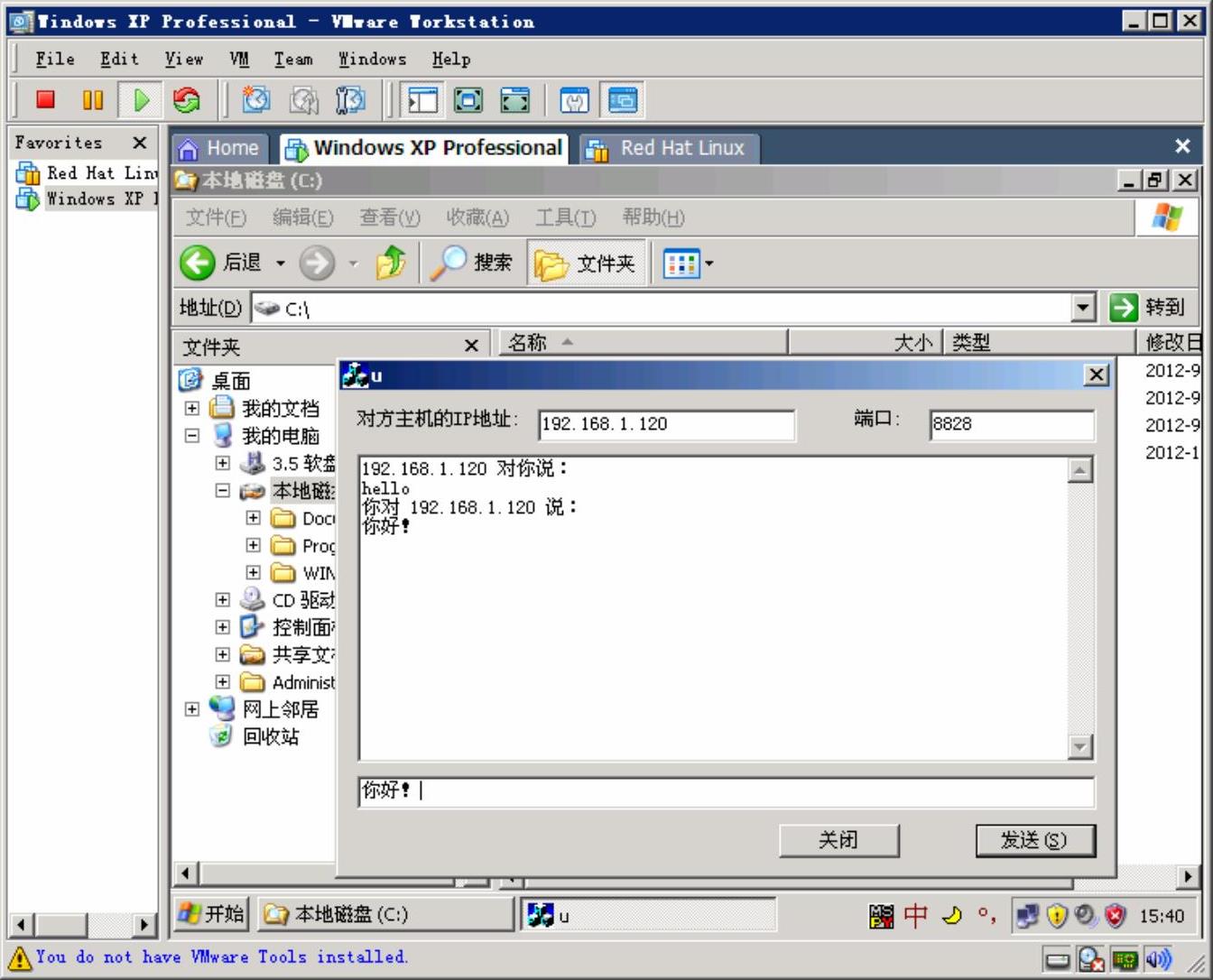Open the Back button history dropdown arrow

click(281, 263)
